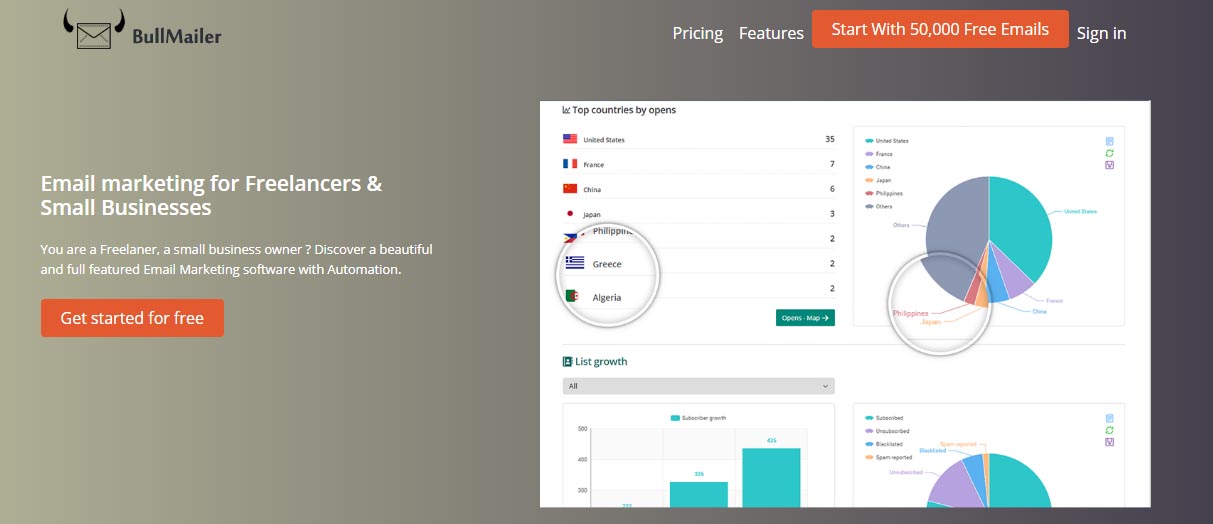Click the France row text

(x=594, y=165)
